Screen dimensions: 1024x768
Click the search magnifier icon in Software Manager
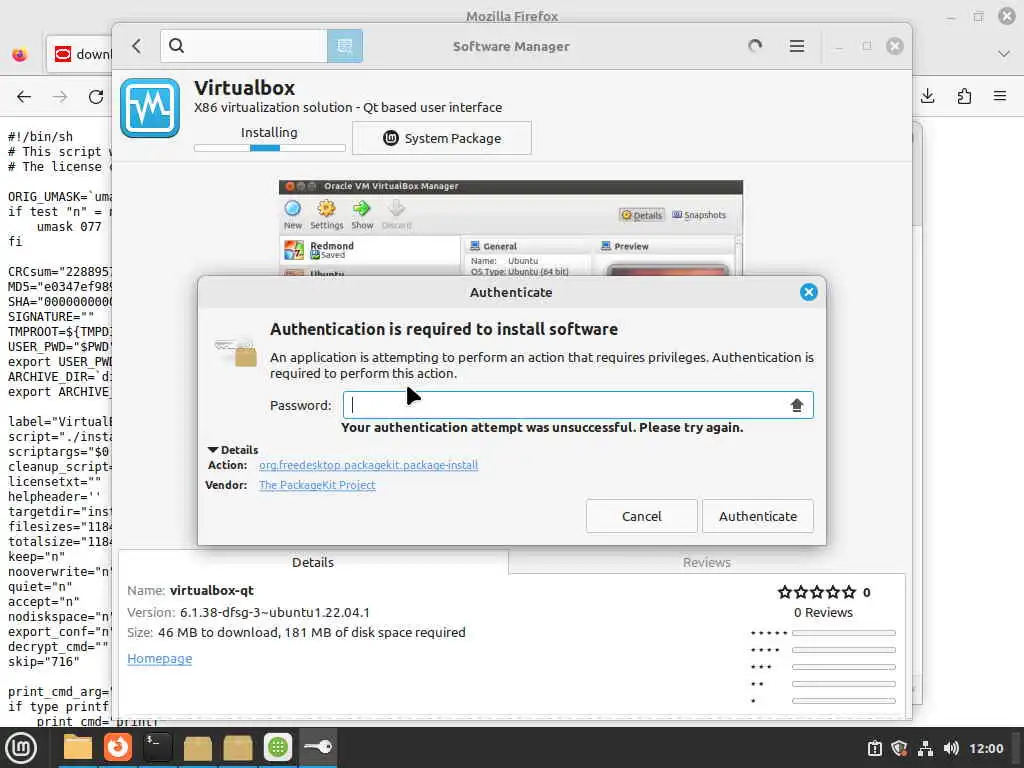176,46
